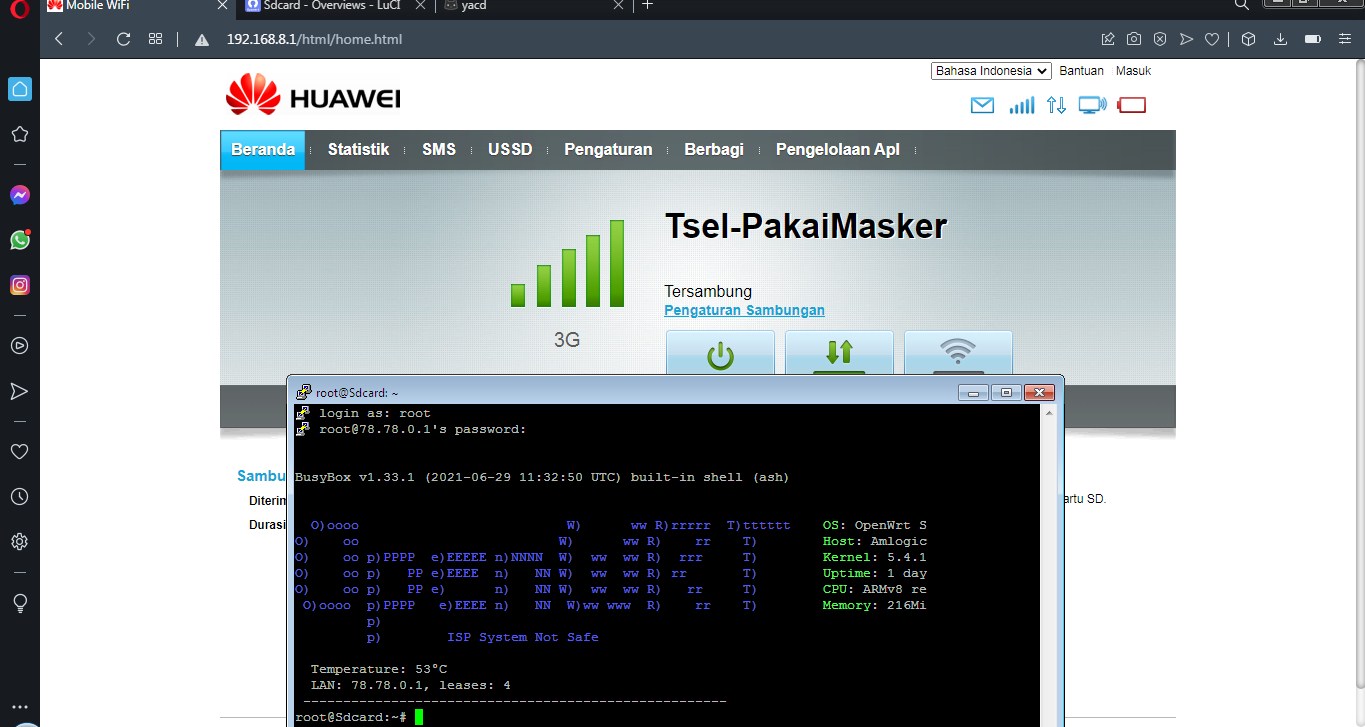
Task: Open My Flow arrow icon in sidebar
Action: click(19, 390)
